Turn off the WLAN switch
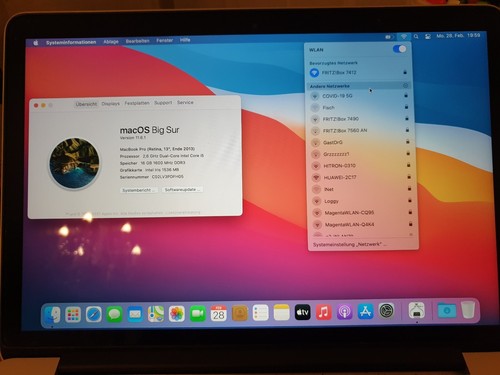Image resolution: width=500 pixels, height=375 pixels. click(399, 49)
